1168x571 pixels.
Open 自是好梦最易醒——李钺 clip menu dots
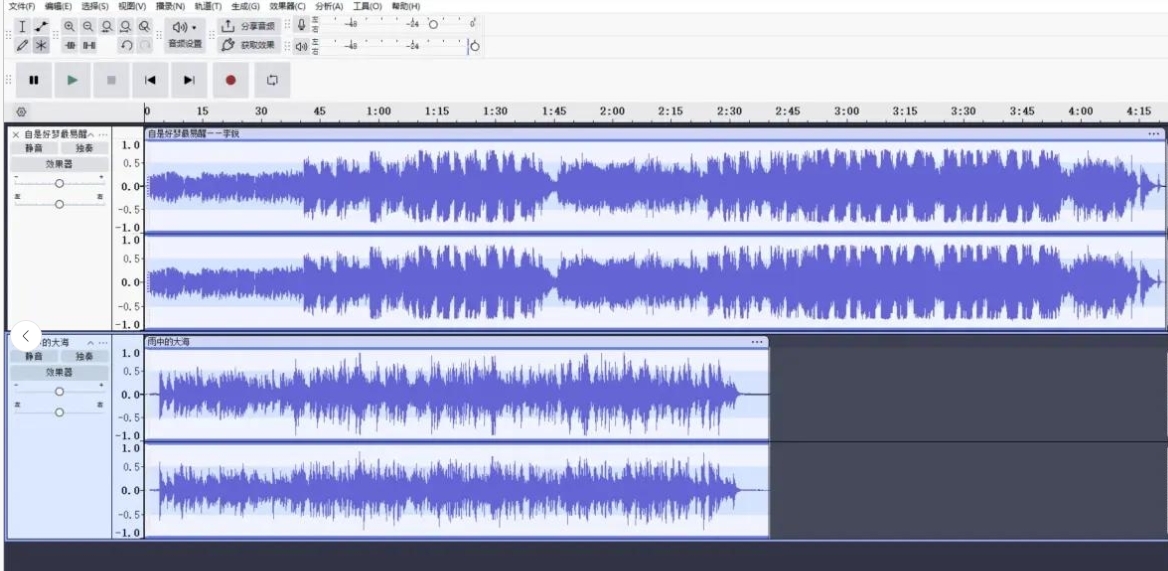click(x=1154, y=134)
